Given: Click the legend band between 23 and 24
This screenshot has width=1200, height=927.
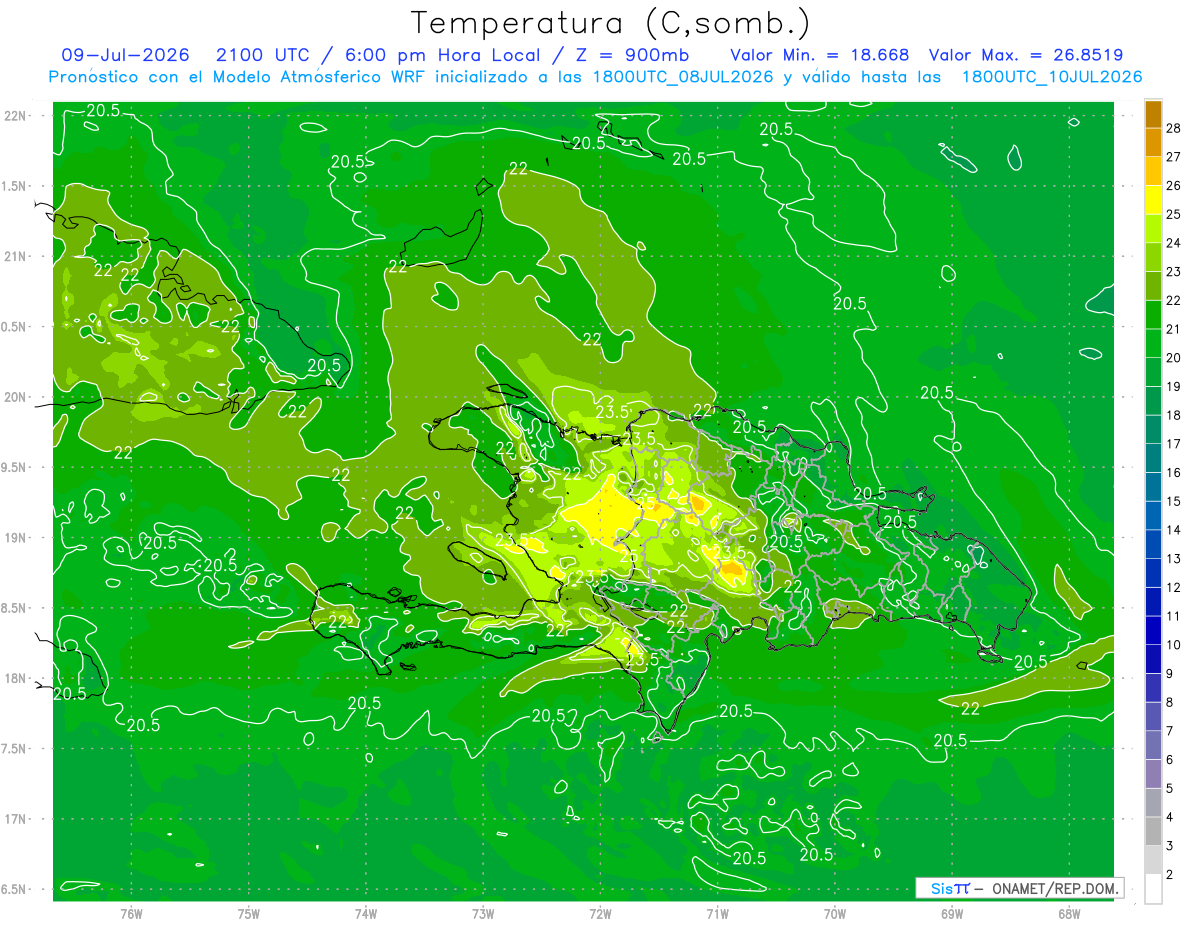Looking at the screenshot, I should [1153, 257].
